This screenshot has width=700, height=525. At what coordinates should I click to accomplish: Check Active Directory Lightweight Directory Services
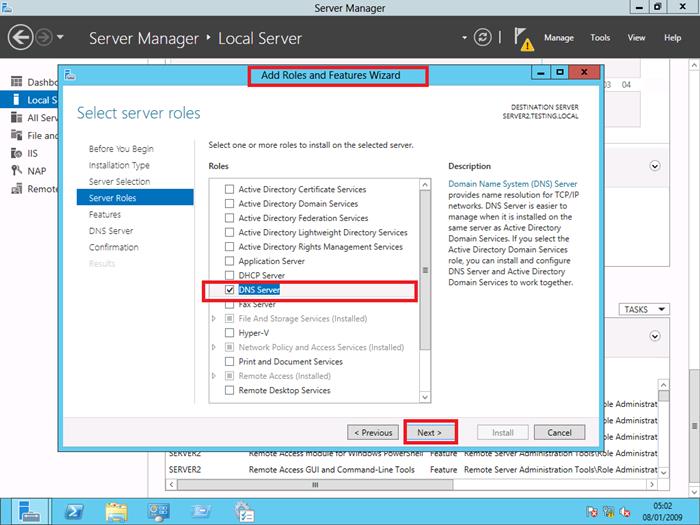tap(229, 232)
